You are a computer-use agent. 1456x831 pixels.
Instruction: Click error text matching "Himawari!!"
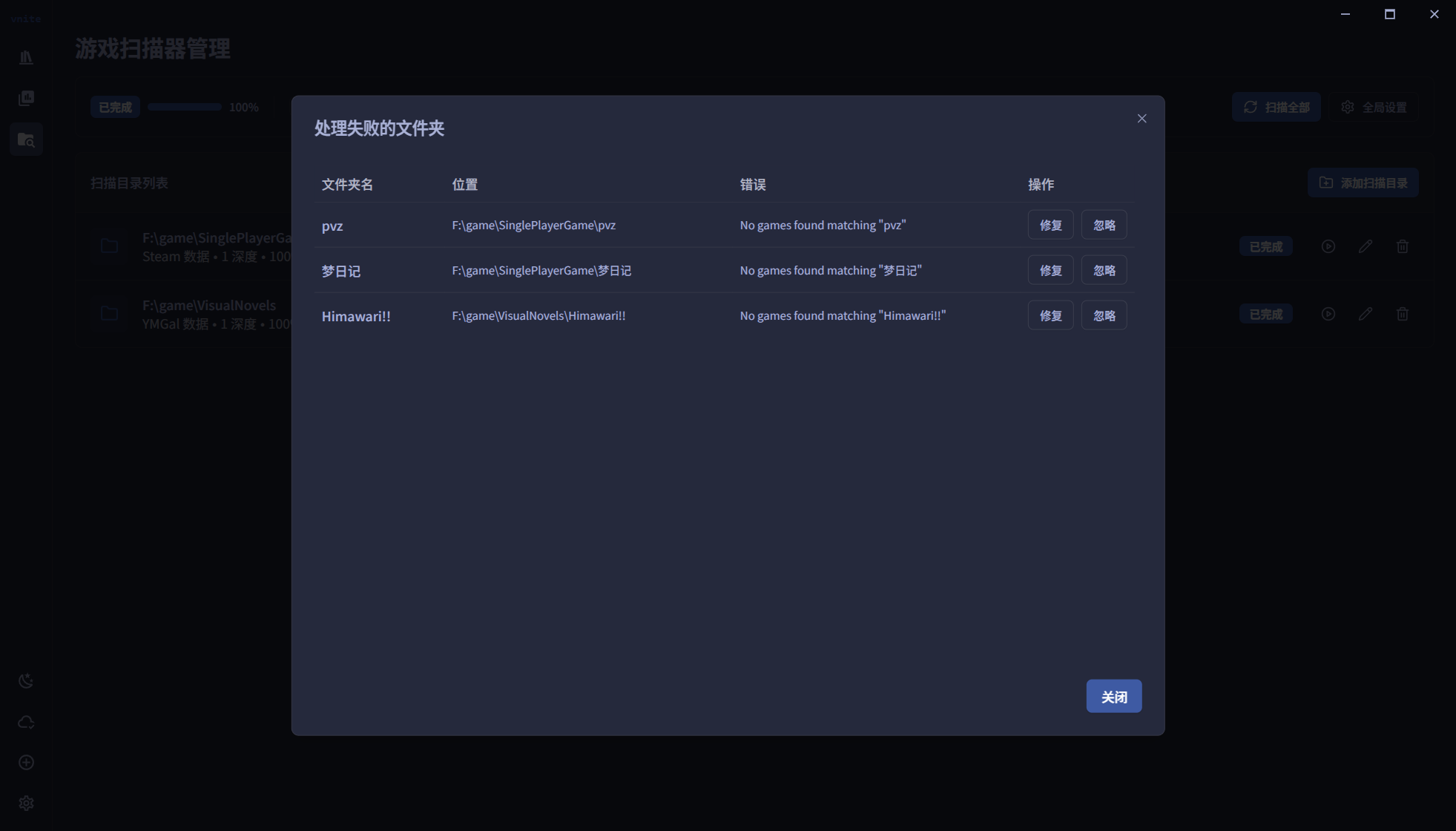843,315
